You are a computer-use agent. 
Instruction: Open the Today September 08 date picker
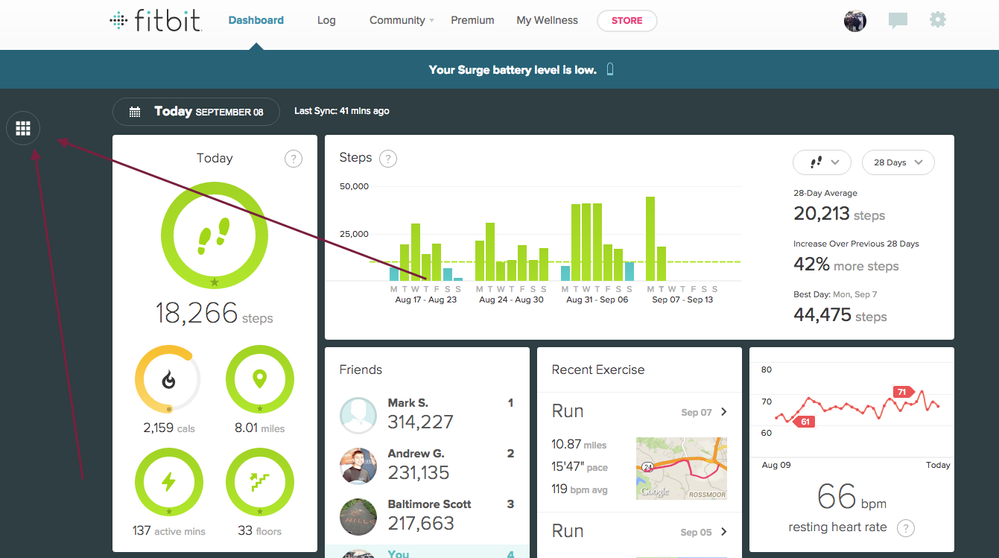[196, 111]
